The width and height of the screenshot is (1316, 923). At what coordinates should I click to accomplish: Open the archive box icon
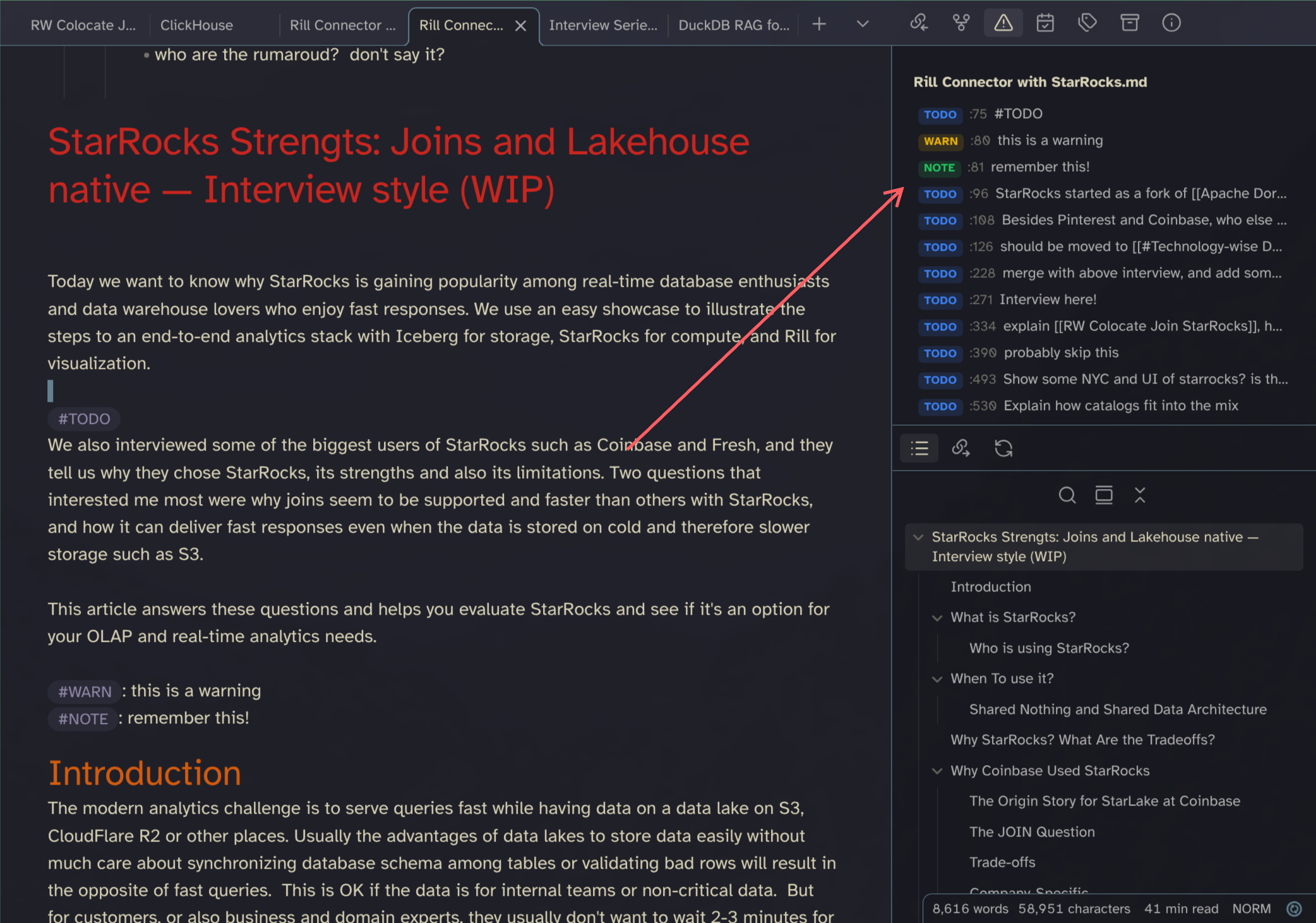(x=1130, y=23)
